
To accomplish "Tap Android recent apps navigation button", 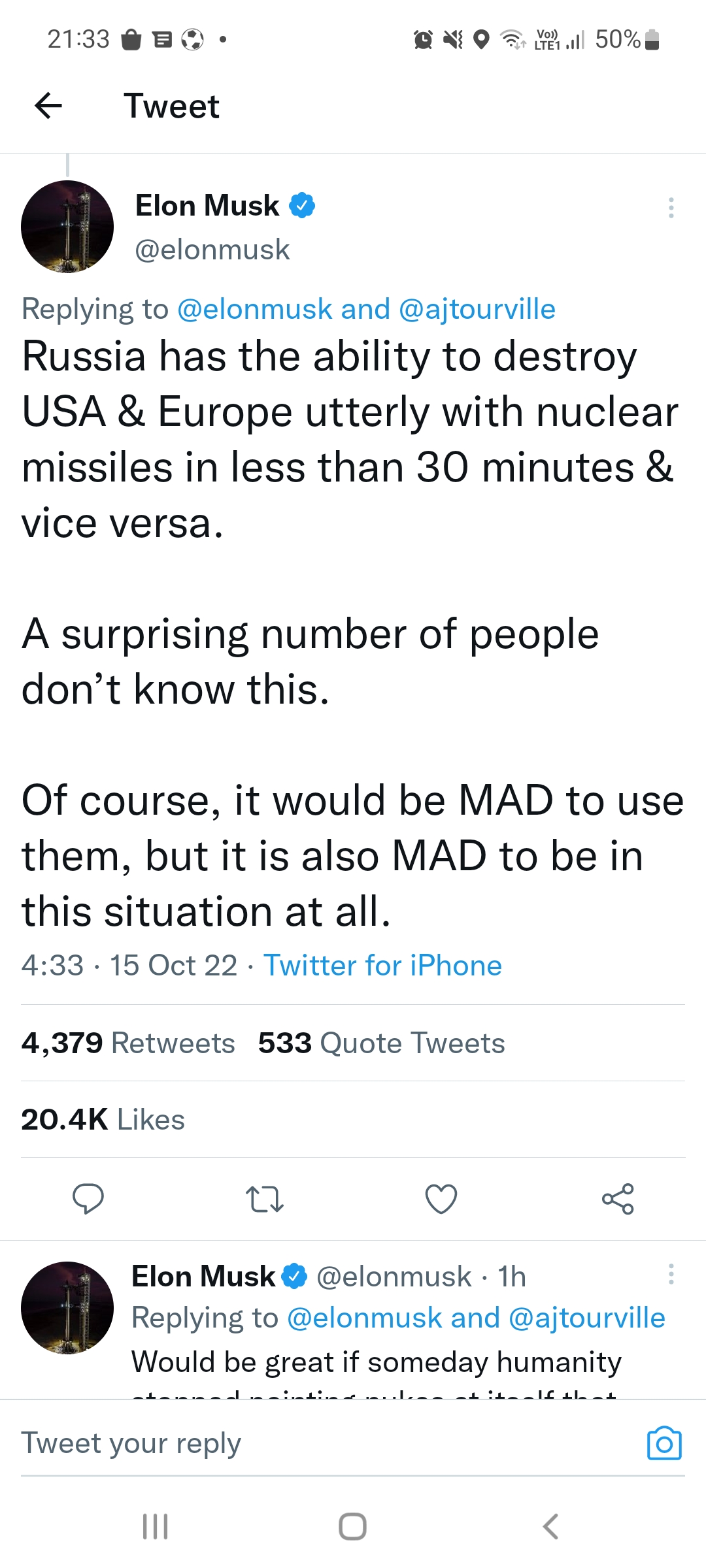I will pos(156,1527).
